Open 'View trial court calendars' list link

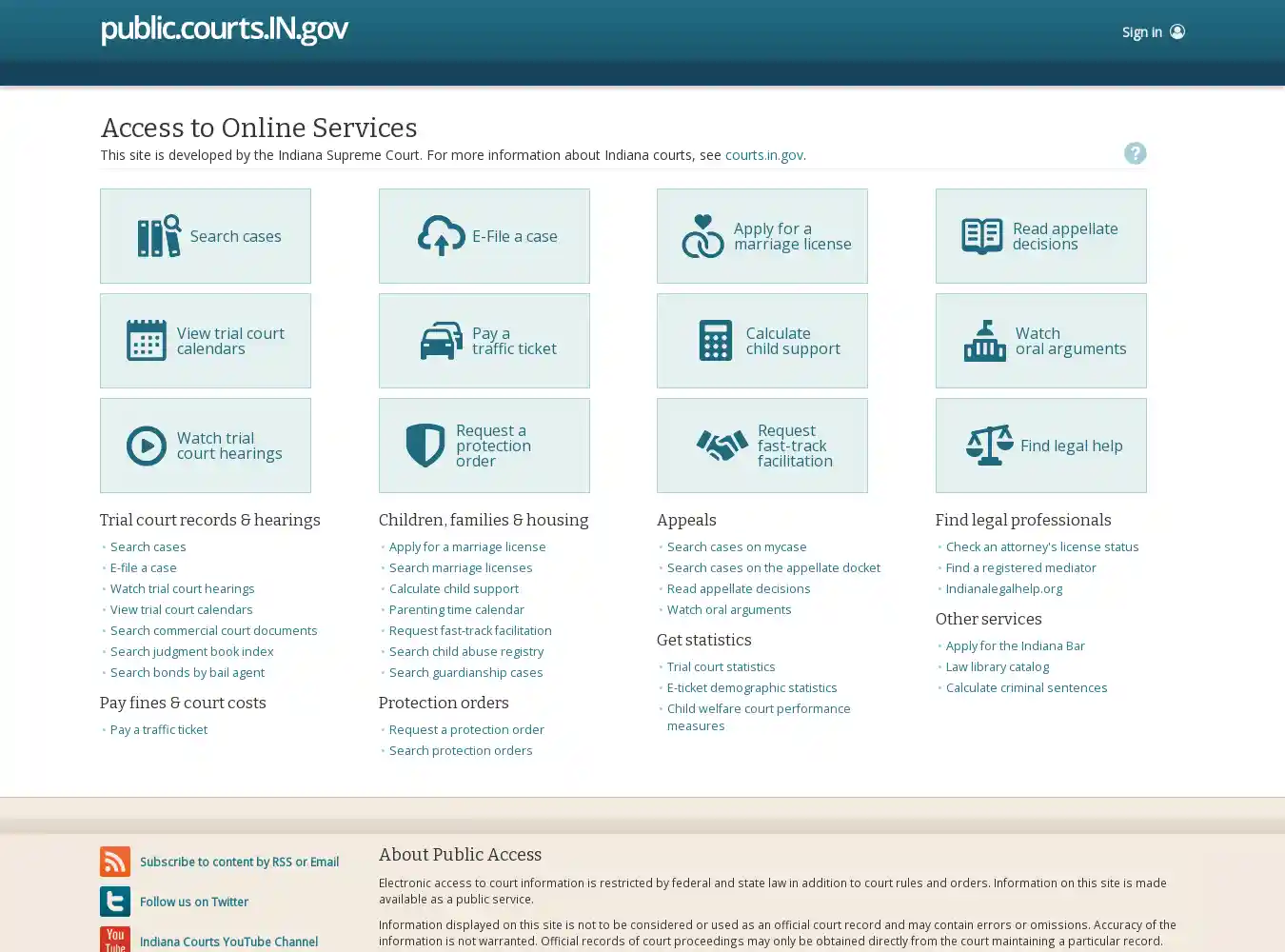click(181, 609)
